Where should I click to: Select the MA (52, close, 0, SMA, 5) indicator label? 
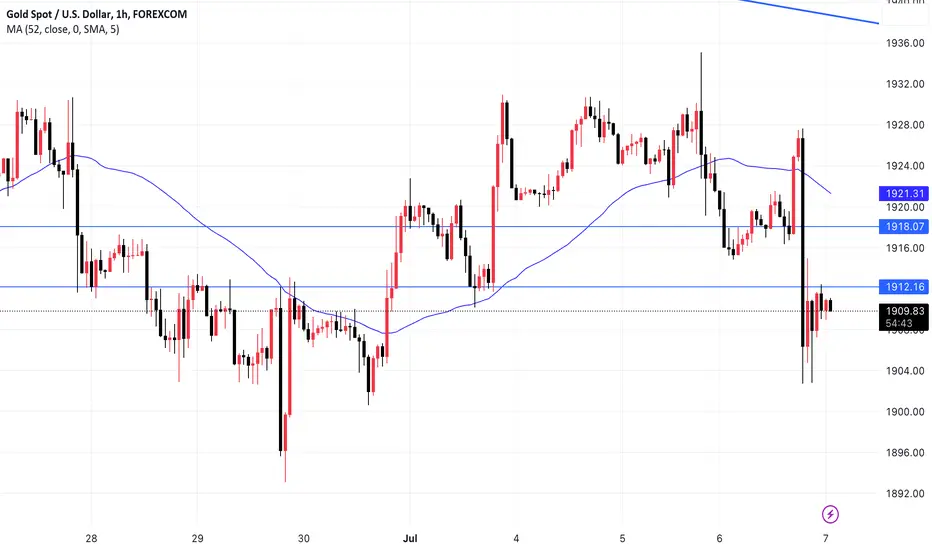[x=62, y=29]
